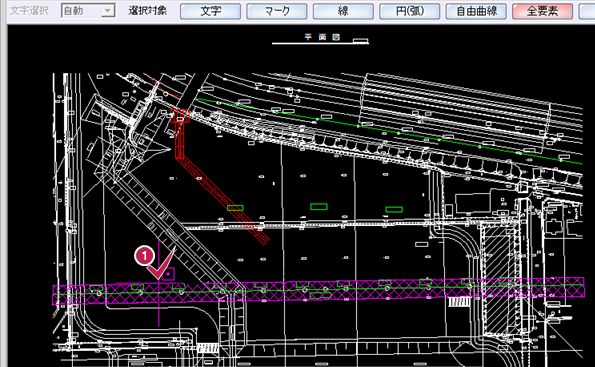Switch selection target to 自由曲線
595x367 pixels.
pyautogui.click(x=476, y=11)
